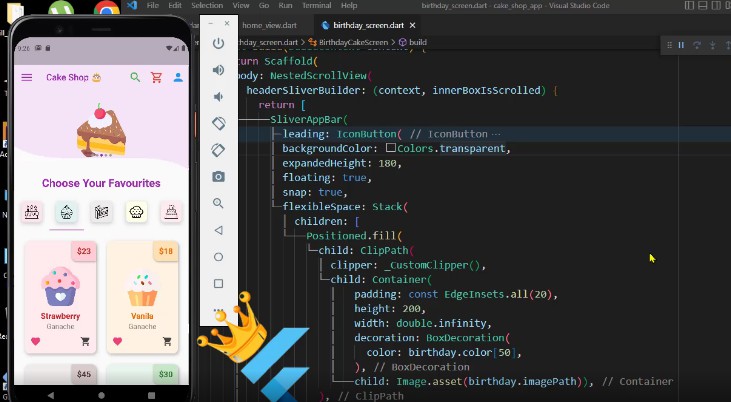Select the birthday cake category icon
The image size is (731, 402).
coord(32,212)
